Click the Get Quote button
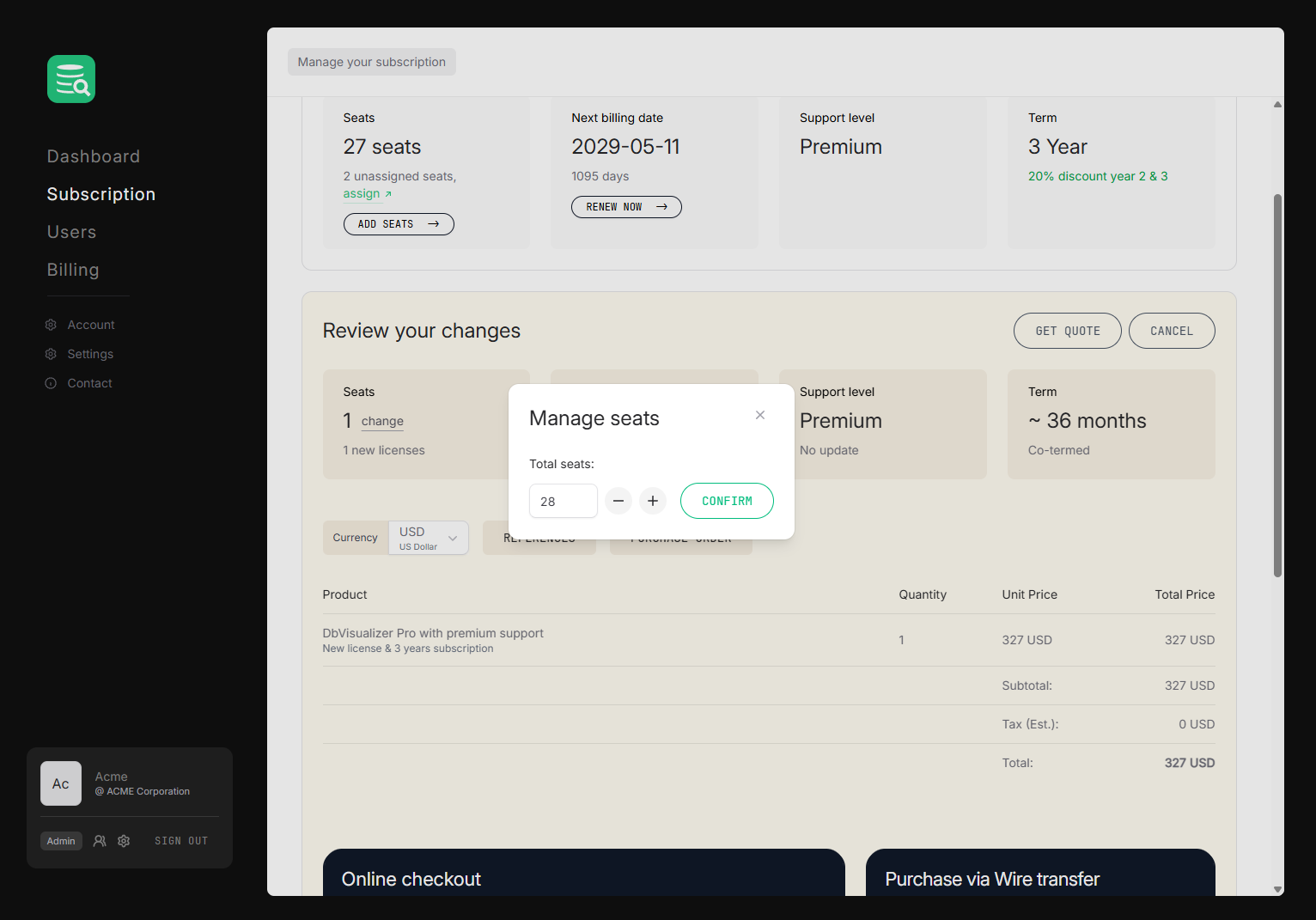This screenshot has height=920, width=1316. click(1068, 331)
